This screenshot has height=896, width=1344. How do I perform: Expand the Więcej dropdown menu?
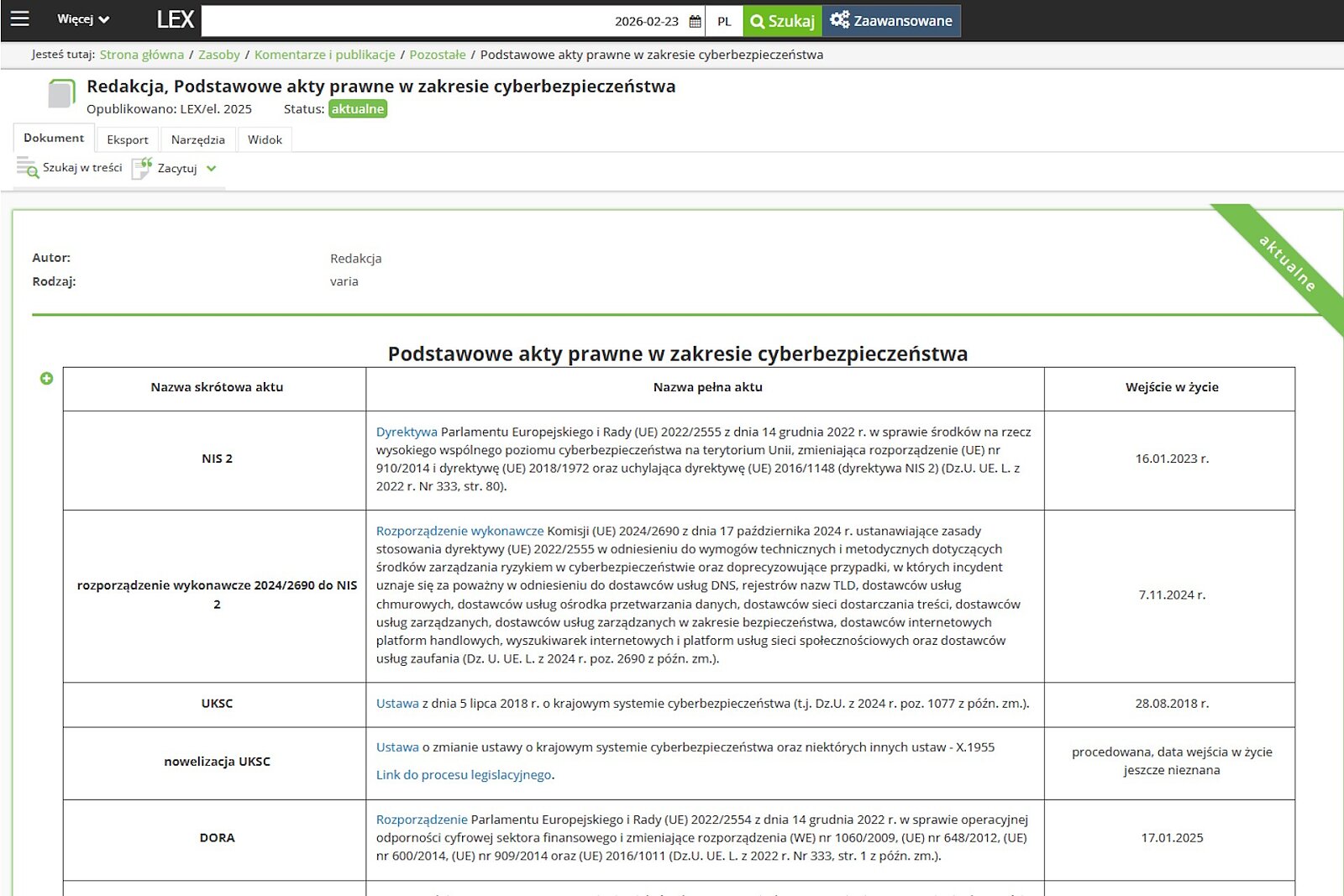(83, 19)
